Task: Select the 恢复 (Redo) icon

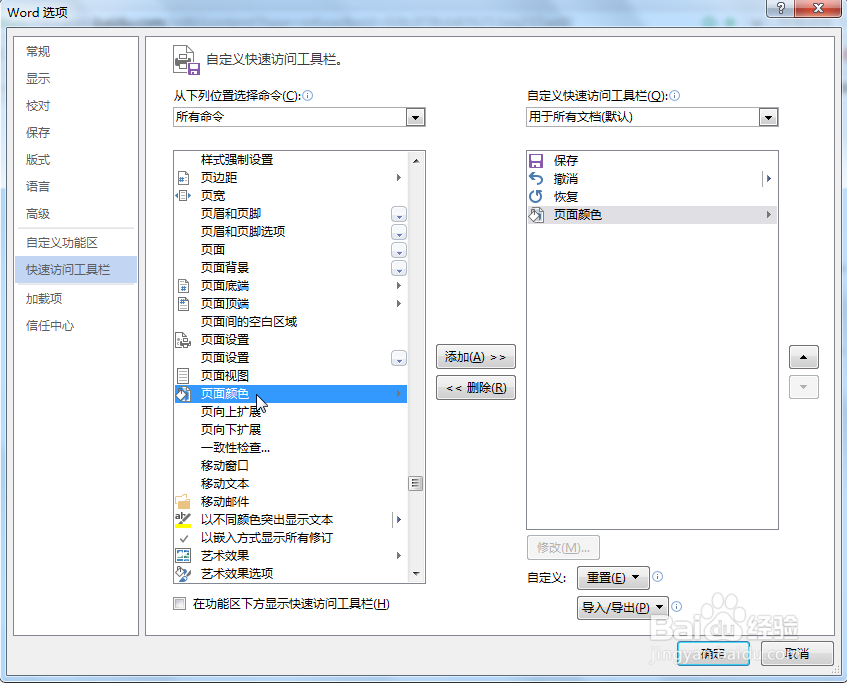Action: coord(537,196)
